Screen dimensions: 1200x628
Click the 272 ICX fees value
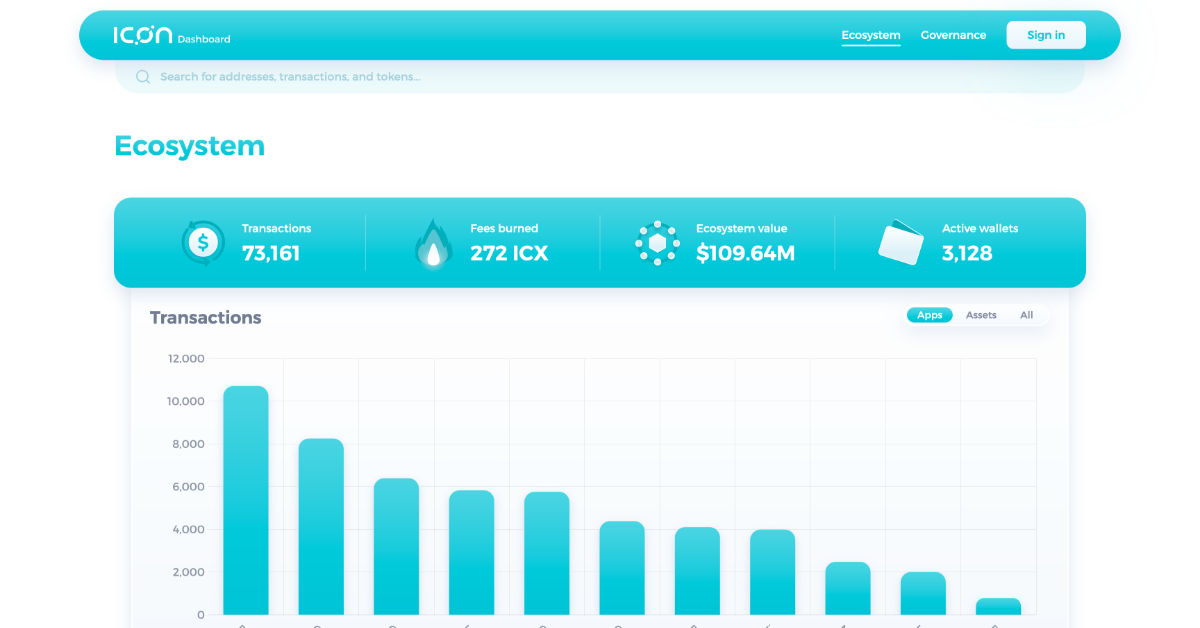509,253
